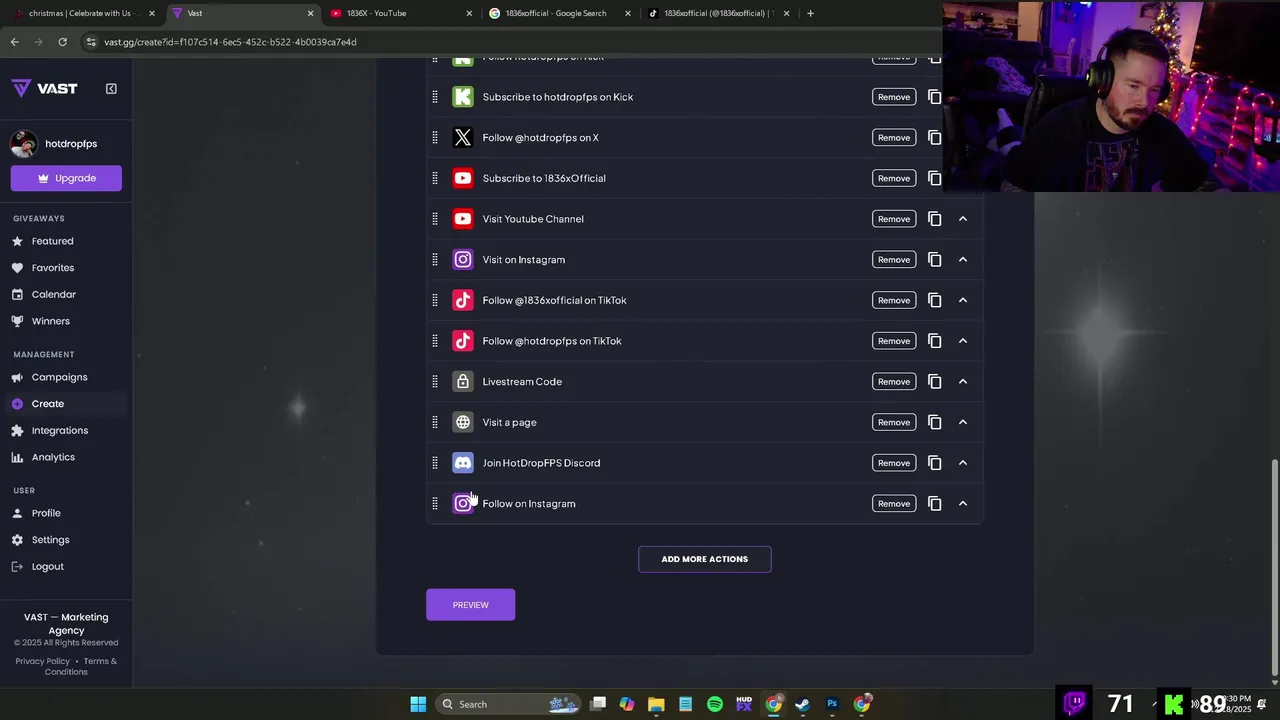The image size is (1280, 720).
Task: Remove Visit Youtube Channel action
Action: click(894, 219)
